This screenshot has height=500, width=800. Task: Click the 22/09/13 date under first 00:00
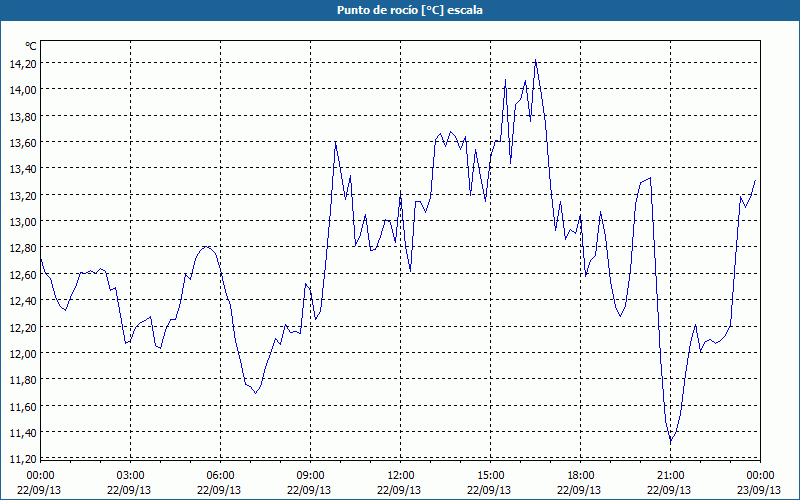click(x=39, y=490)
